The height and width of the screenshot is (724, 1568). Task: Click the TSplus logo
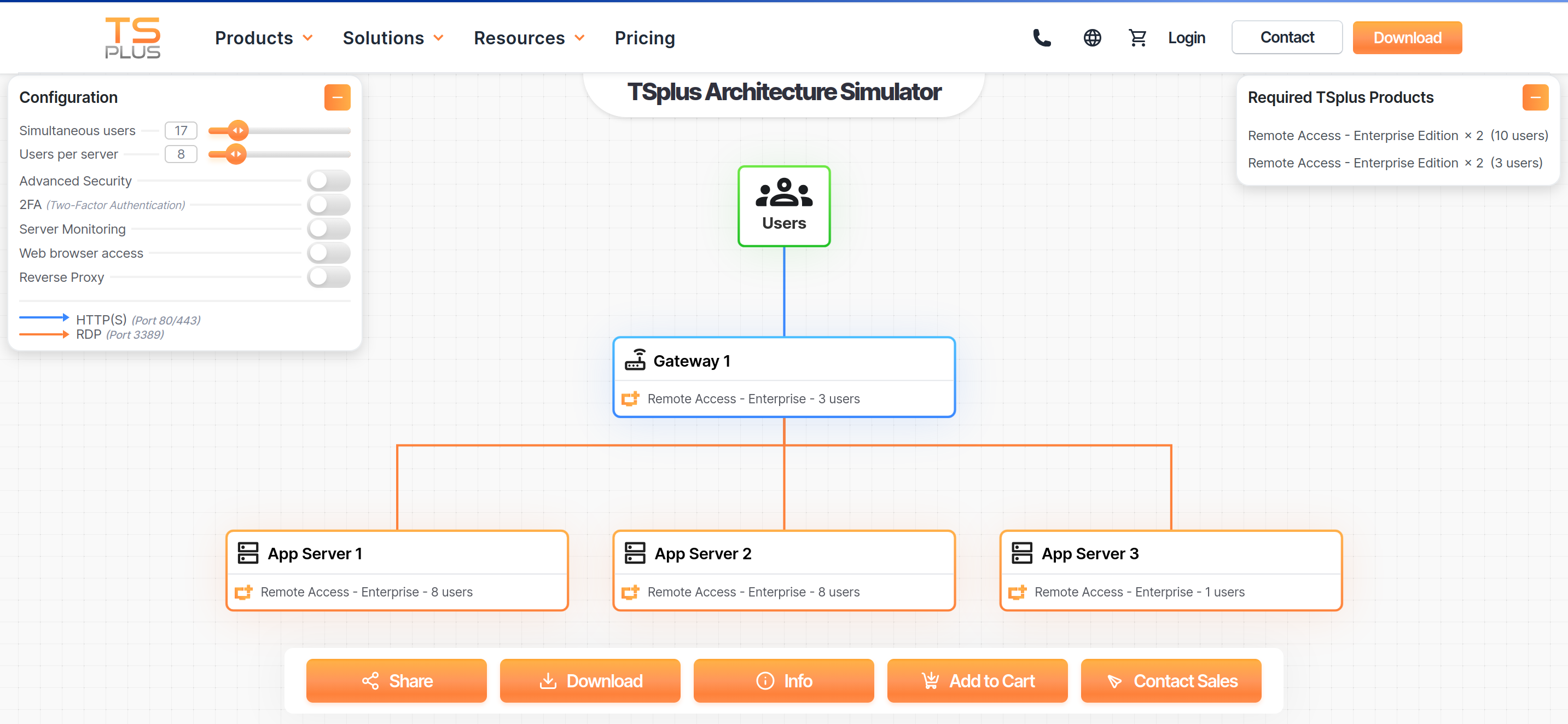[133, 38]
